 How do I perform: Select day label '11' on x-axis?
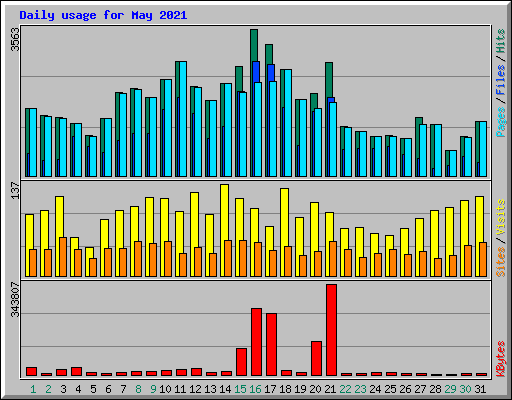[180, 389]
